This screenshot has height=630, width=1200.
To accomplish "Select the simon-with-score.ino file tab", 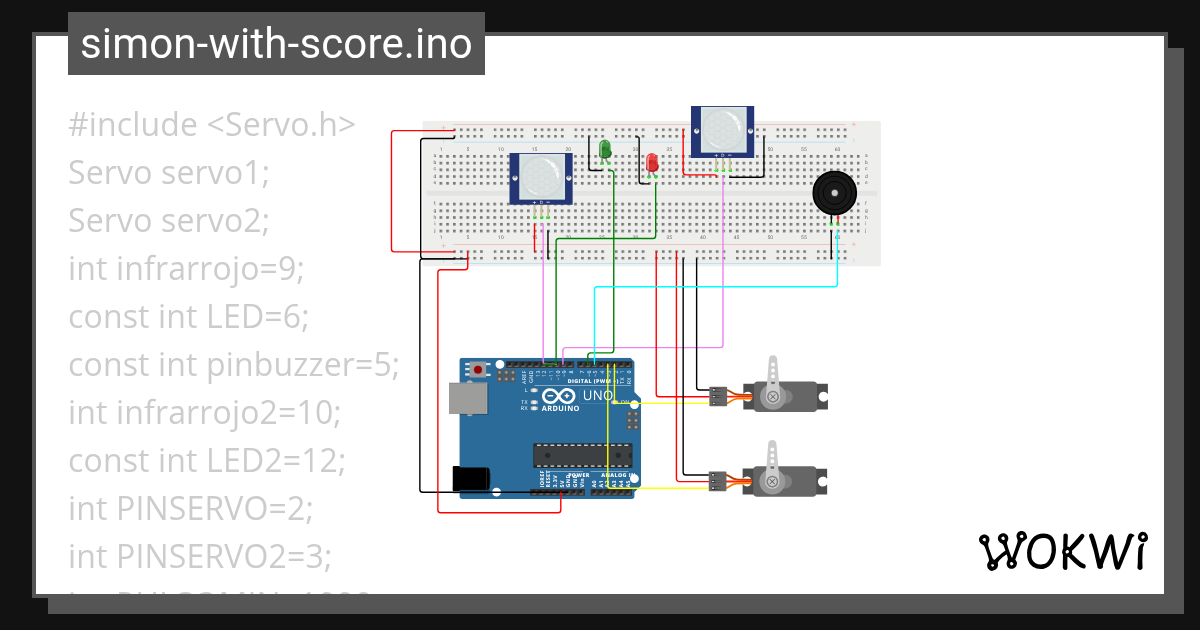I will coord(276,44).
